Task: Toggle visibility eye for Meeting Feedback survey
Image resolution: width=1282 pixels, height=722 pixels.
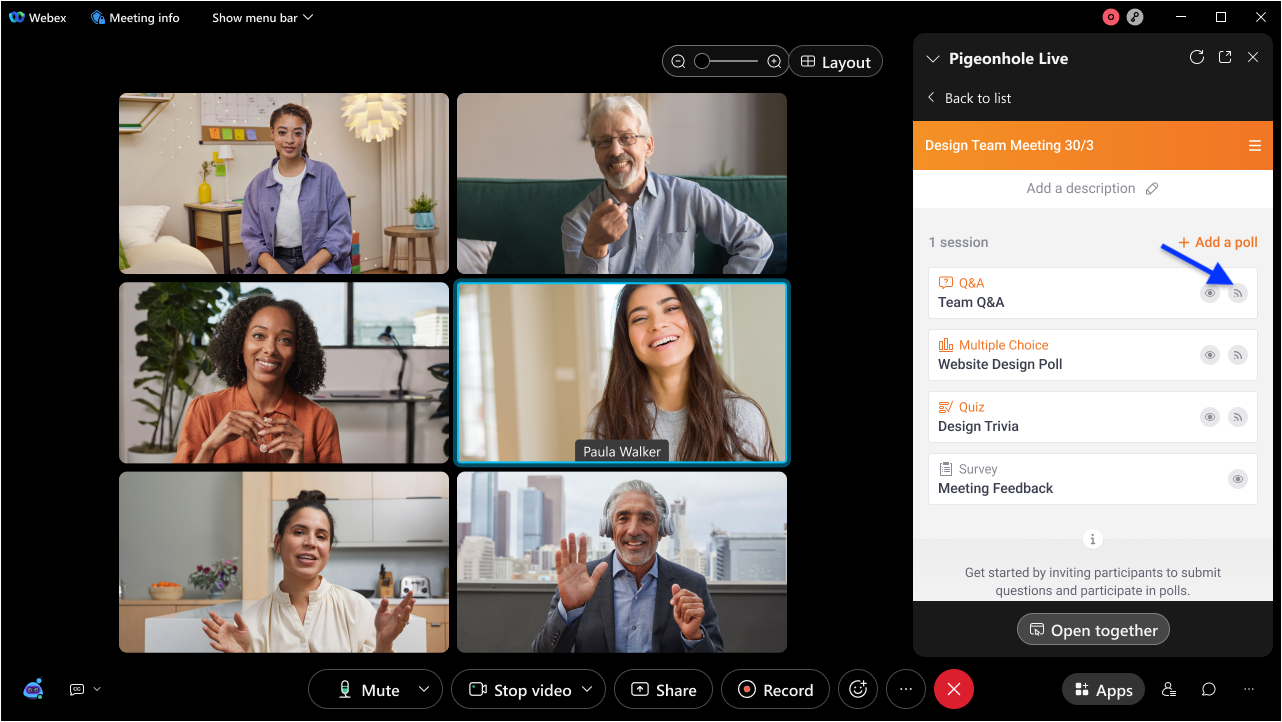Action: [1238, 479]
